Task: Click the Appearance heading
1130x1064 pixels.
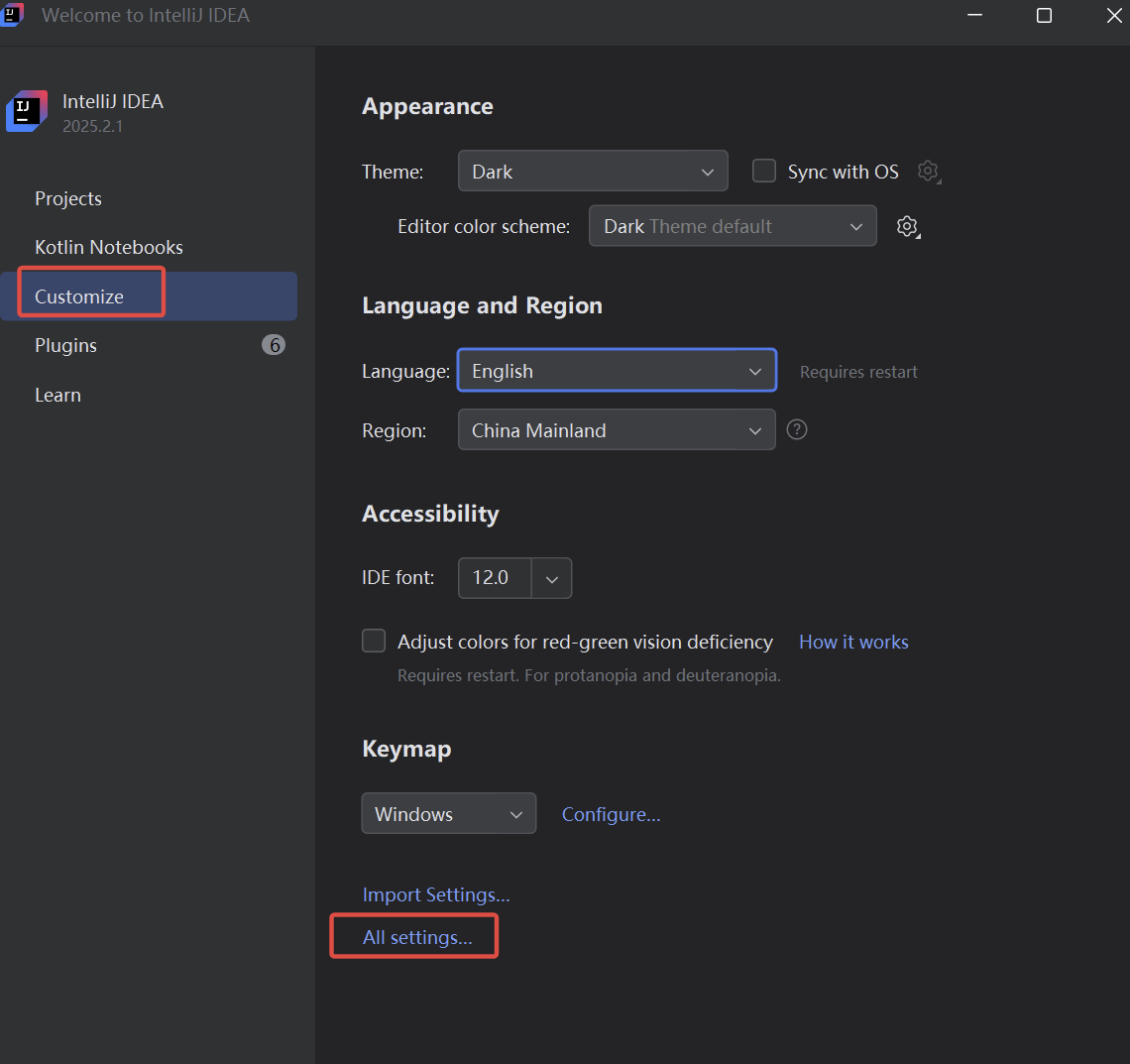Action: click(427, 107)
